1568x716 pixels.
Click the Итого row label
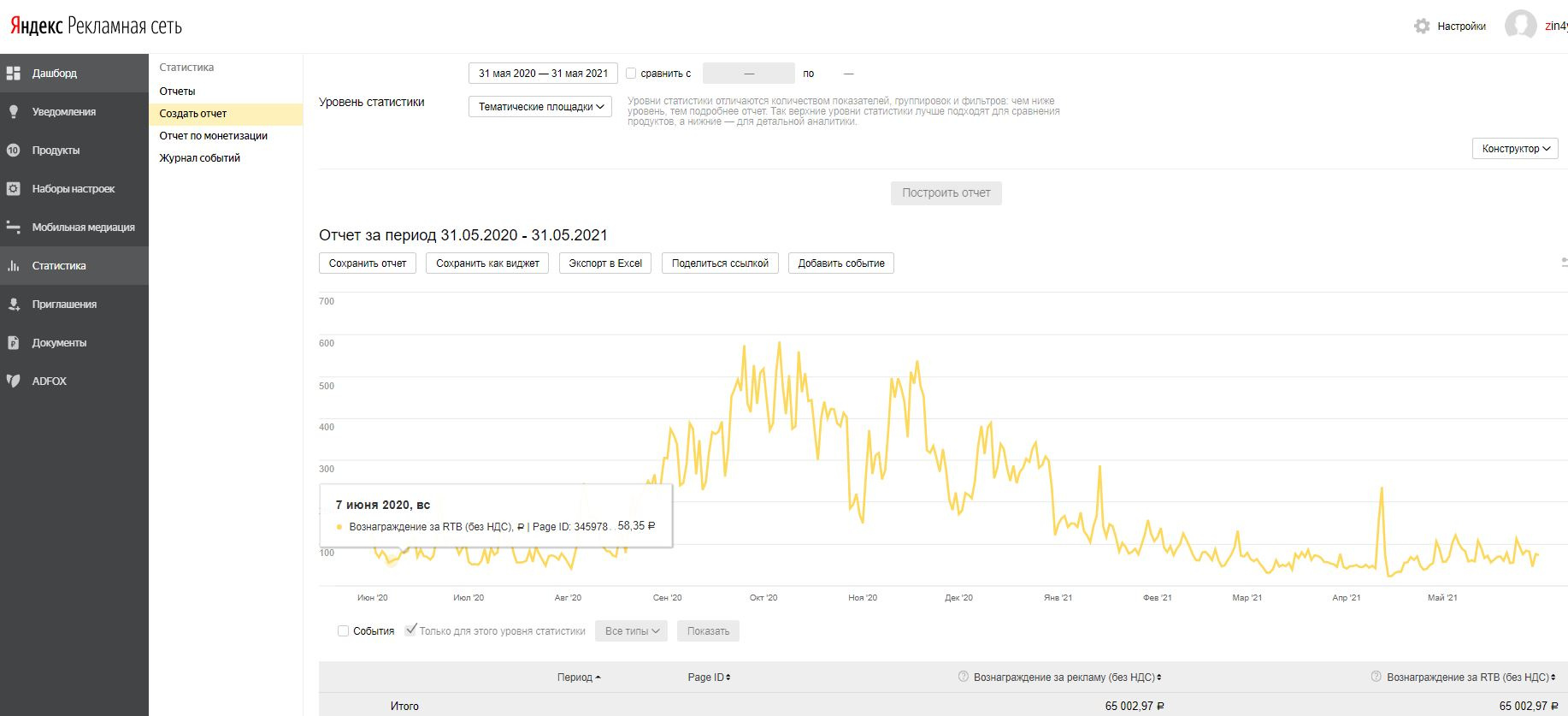(404, 707)
